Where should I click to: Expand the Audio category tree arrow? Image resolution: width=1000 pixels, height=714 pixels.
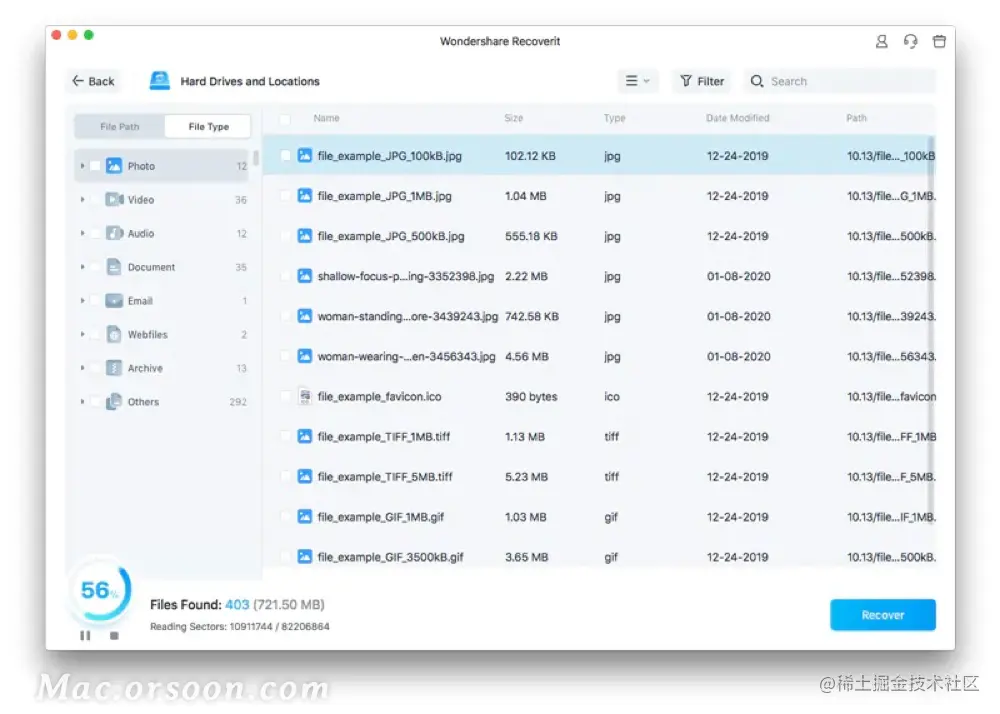point(82,233)
